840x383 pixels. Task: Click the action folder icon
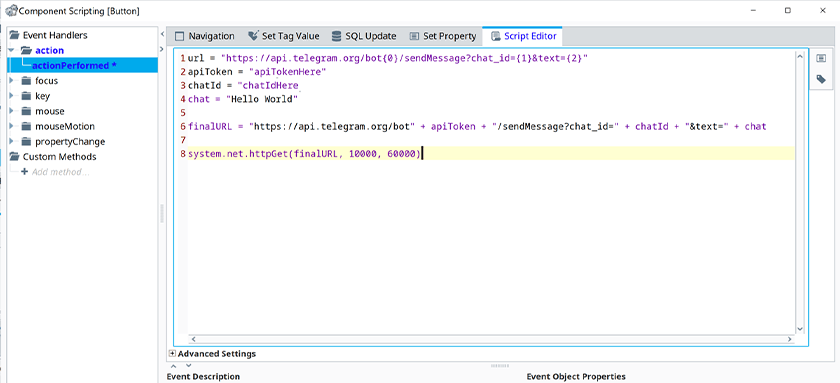click(26, 50)
